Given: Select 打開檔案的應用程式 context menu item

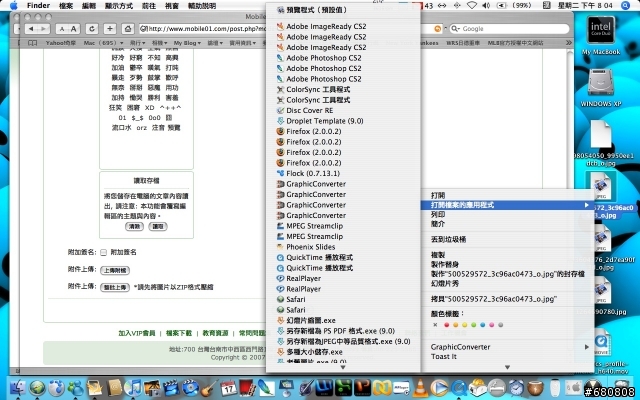Looking at the screenshot, I should [507, 205].
